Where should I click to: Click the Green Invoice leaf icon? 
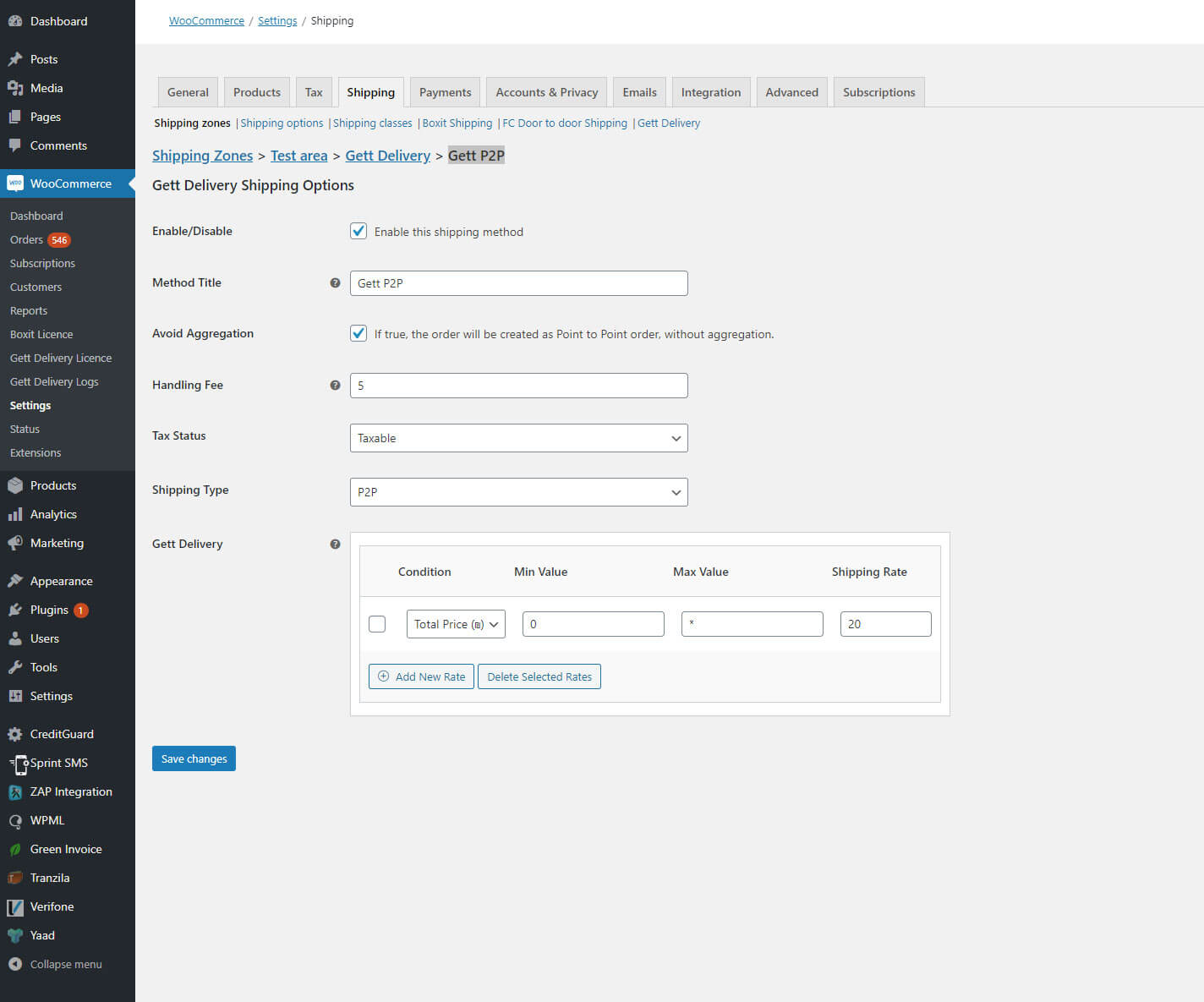click(15, 850)
